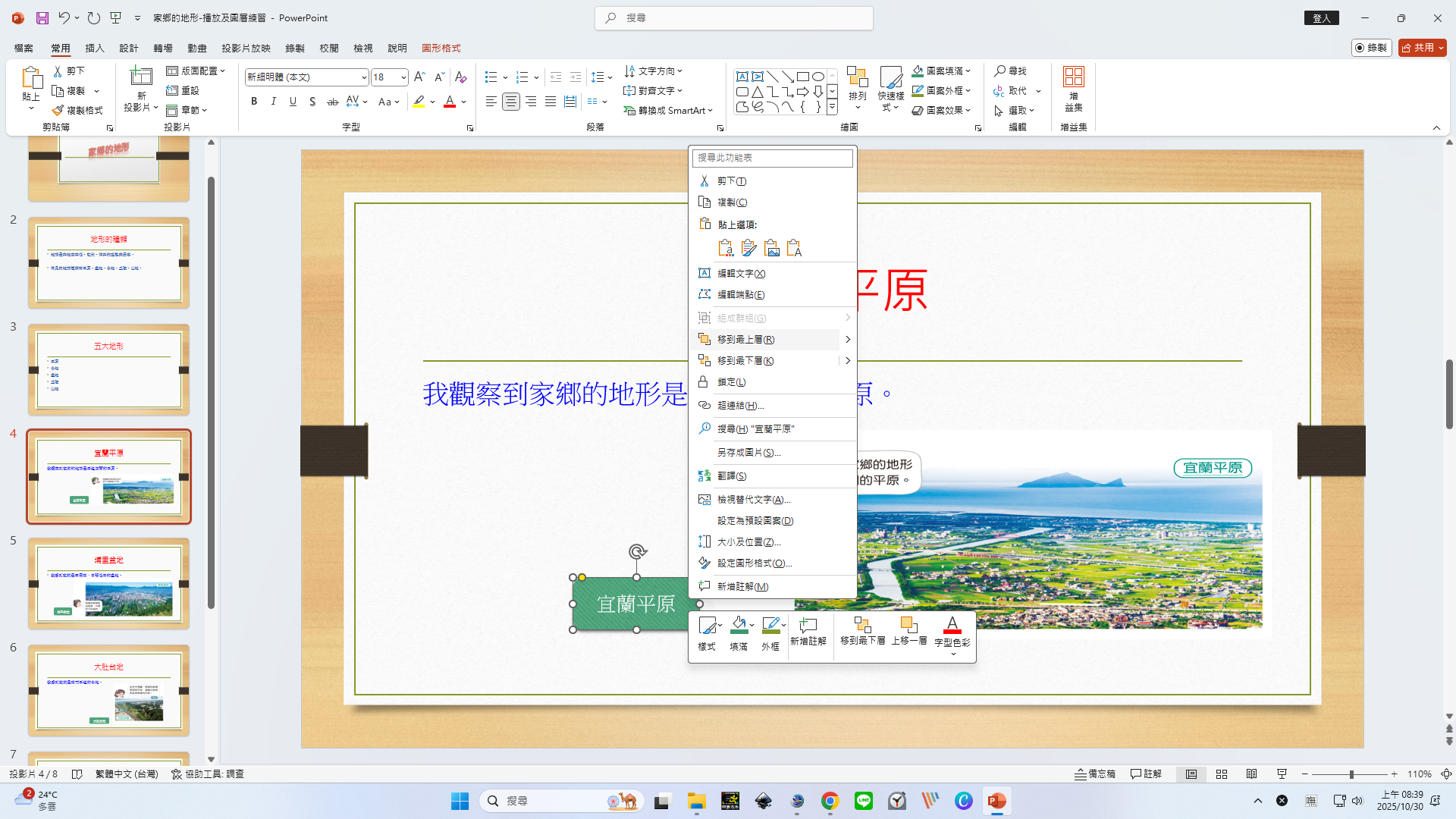Select slide 5 thumbnail 埔里盆地

(x=108, y=584)
